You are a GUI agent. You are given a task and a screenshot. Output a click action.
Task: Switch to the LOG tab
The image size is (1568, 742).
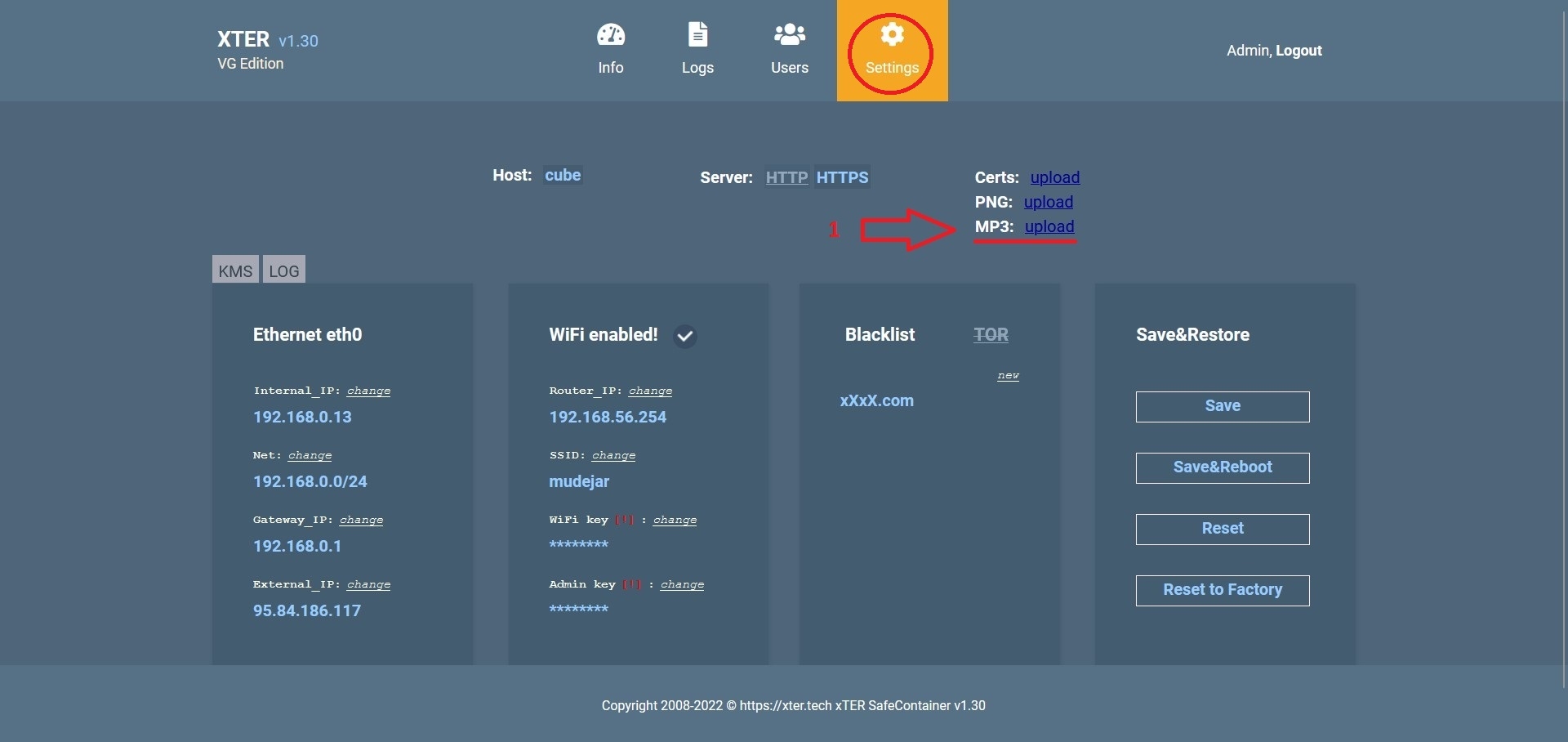tap(284, 270)
